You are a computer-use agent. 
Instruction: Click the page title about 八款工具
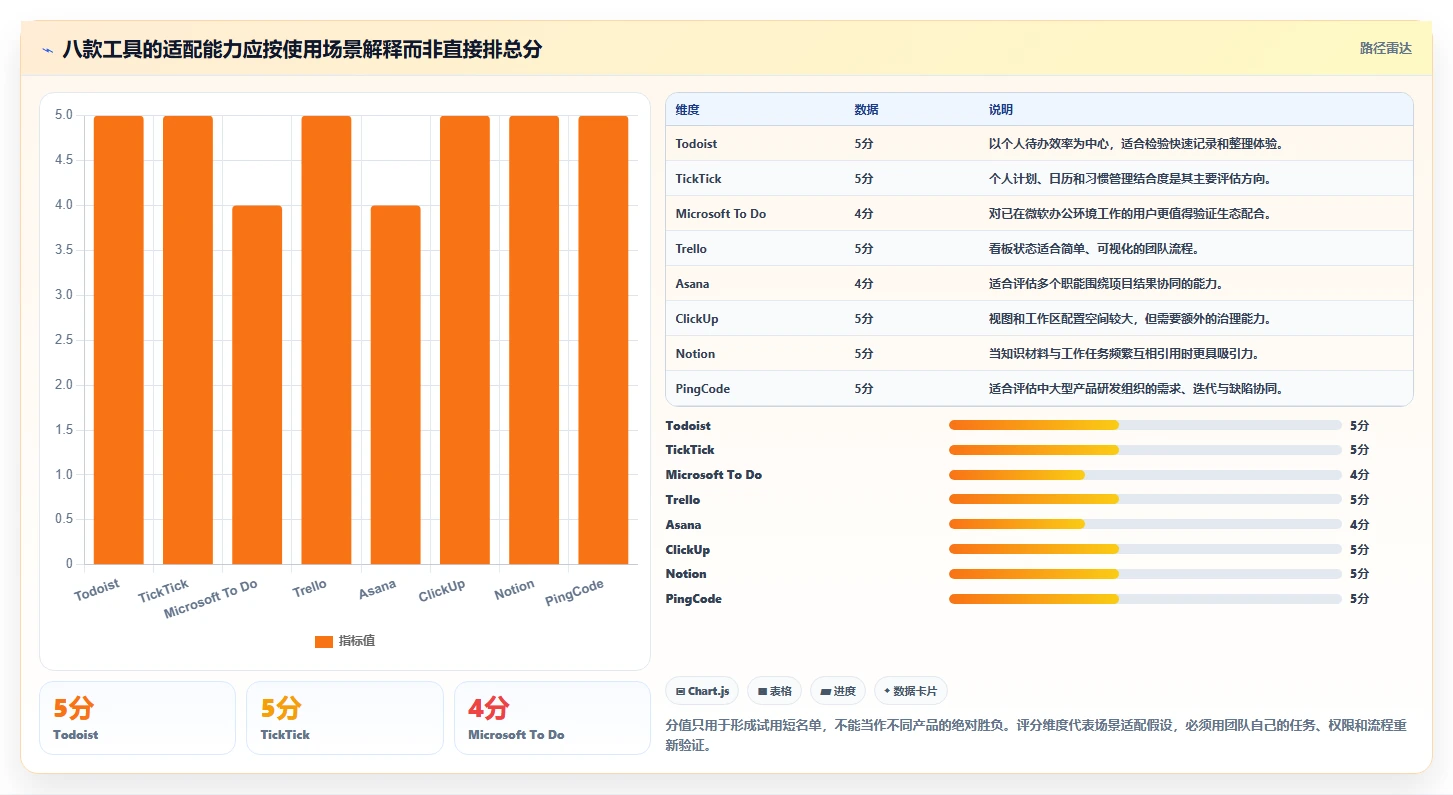coord(302,49)
